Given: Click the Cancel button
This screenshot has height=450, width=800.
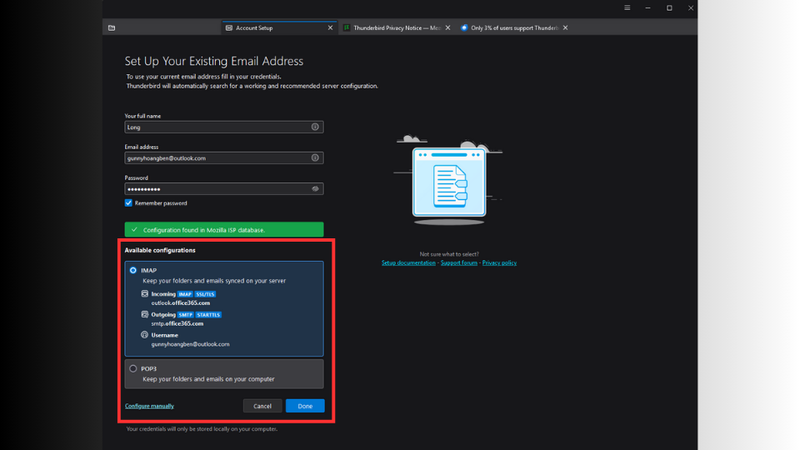Looking at the screenshot, I should pos(262,406).
